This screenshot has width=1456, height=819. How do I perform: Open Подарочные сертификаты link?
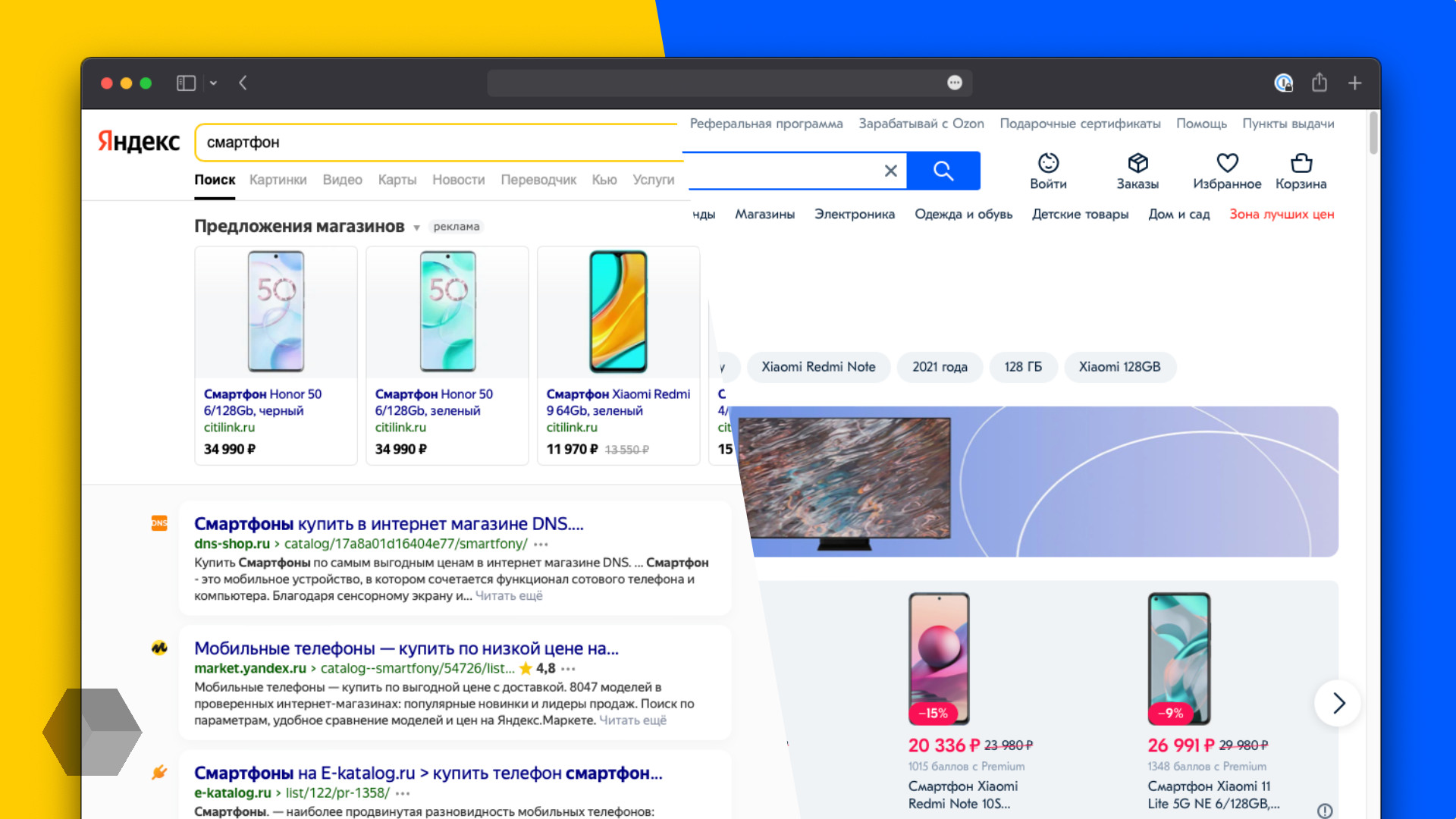[x=1080, y=124]
